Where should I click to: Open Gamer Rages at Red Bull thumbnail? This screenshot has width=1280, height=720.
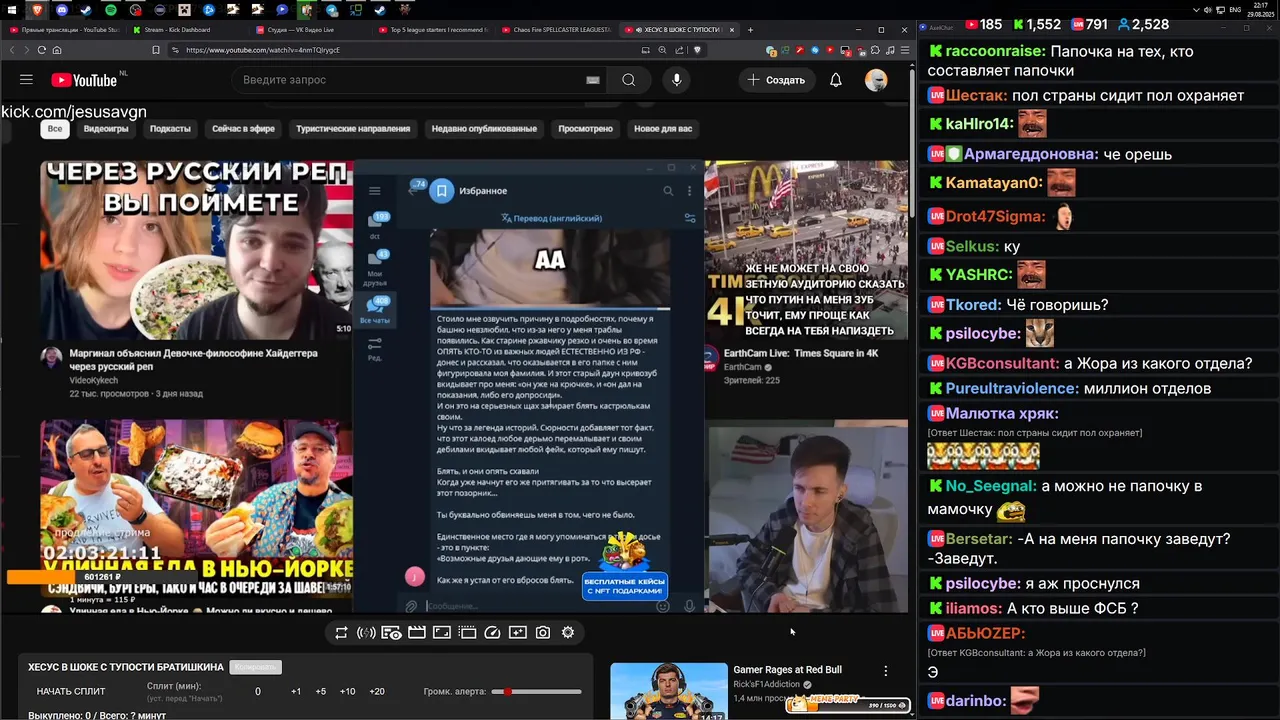669,691
